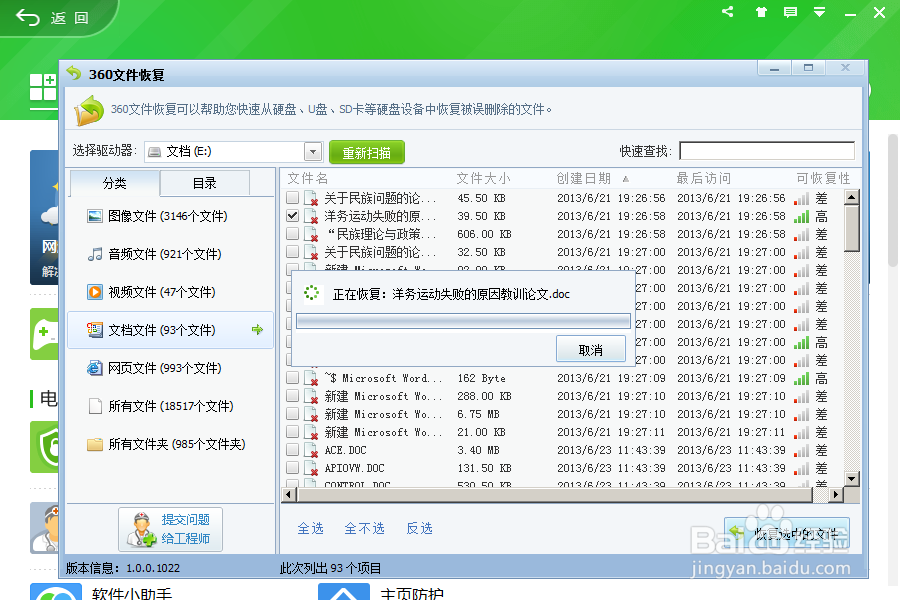Click the image files category icon
This screenshot has height=600, width=900.
[x=95, y=216]
